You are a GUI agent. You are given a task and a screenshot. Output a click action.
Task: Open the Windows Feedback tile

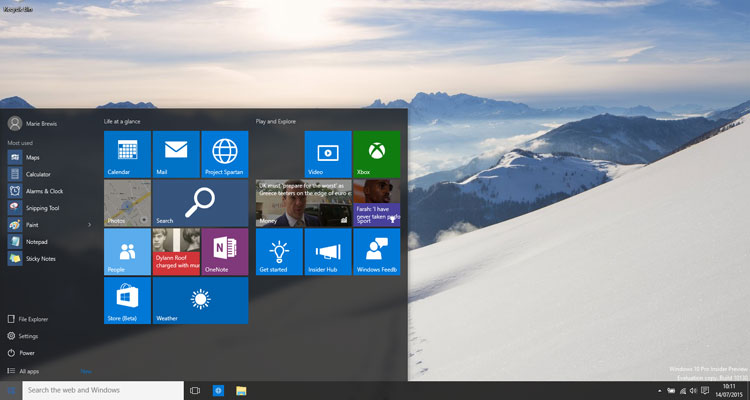tap(377, 252)
